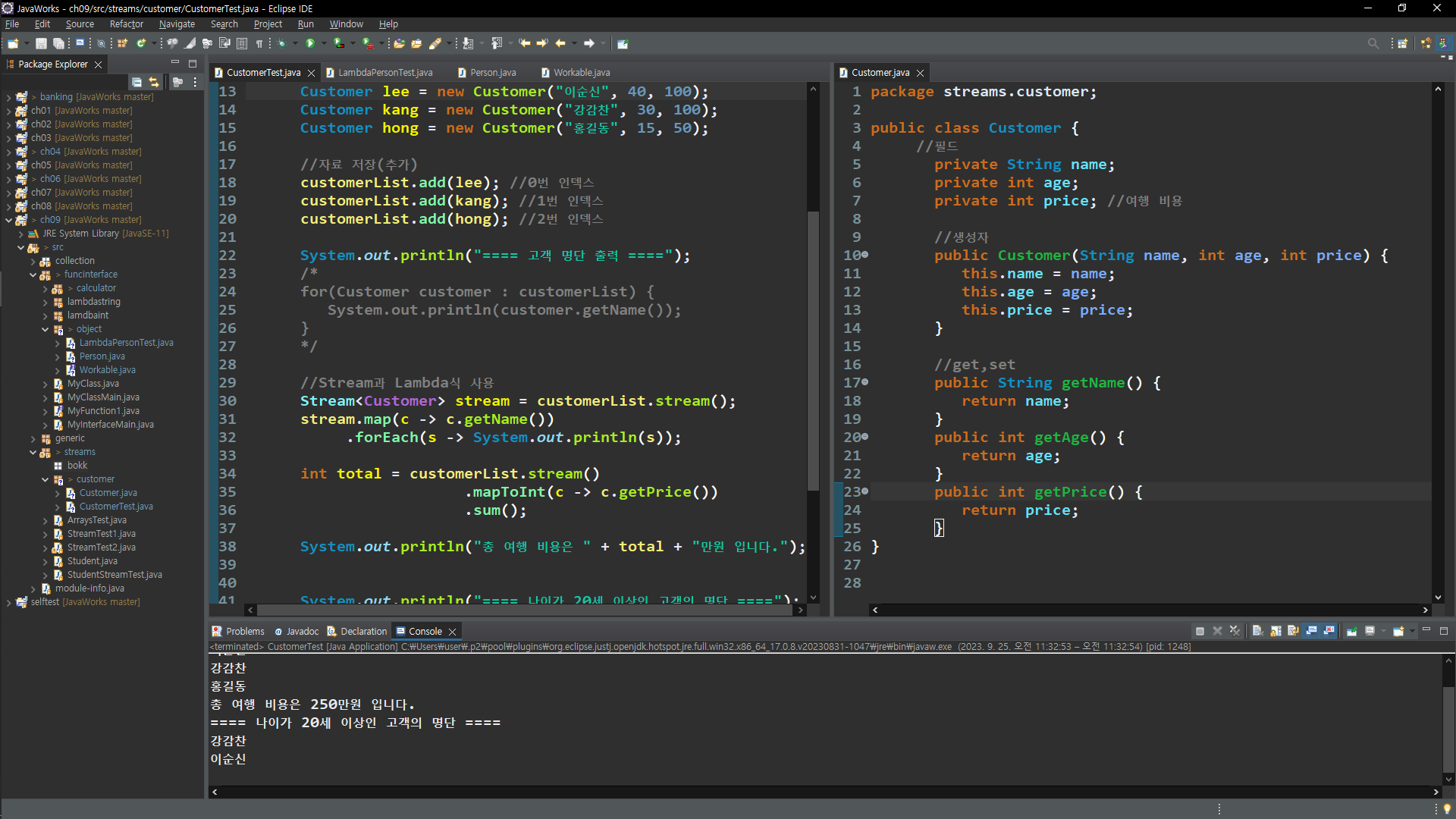
Task: Open the Refactor menu
Action: tap(126, 24)
